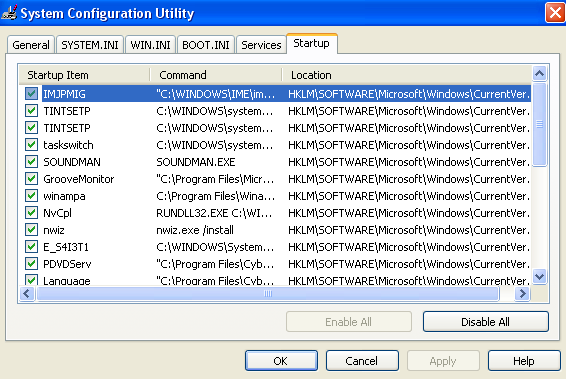Go to the Services tab
The image size is (566, 379).
(261, 45)
